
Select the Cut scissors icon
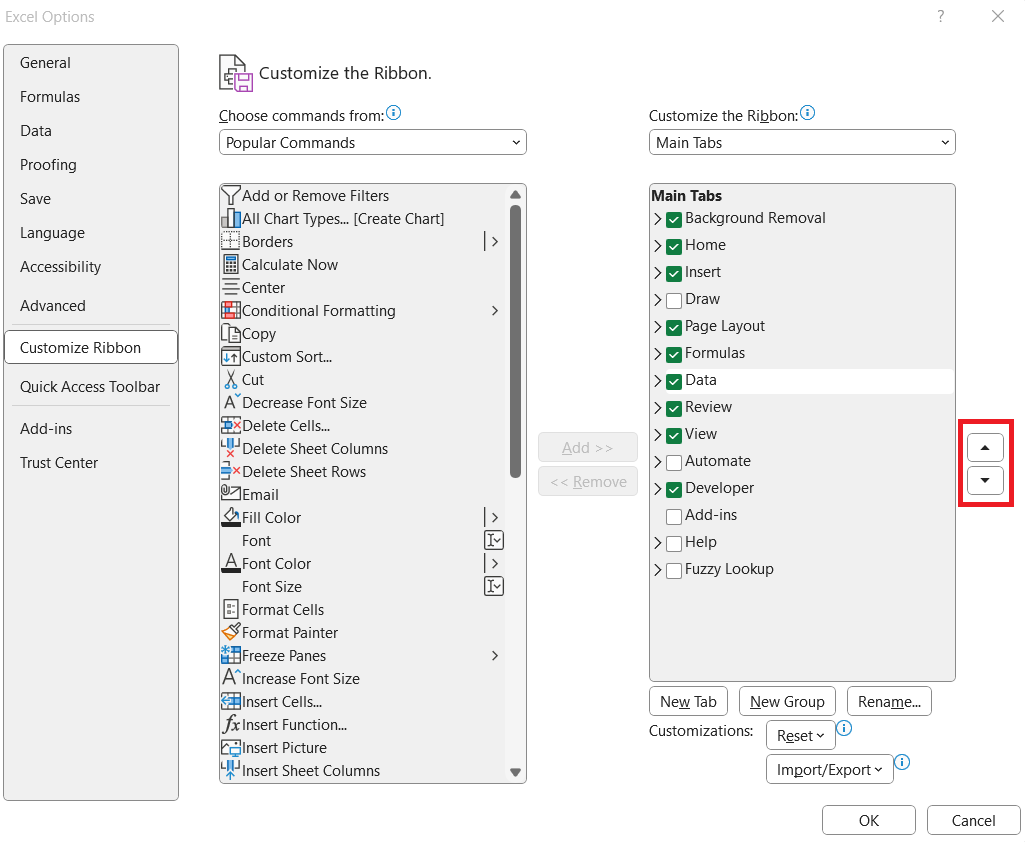231,379
